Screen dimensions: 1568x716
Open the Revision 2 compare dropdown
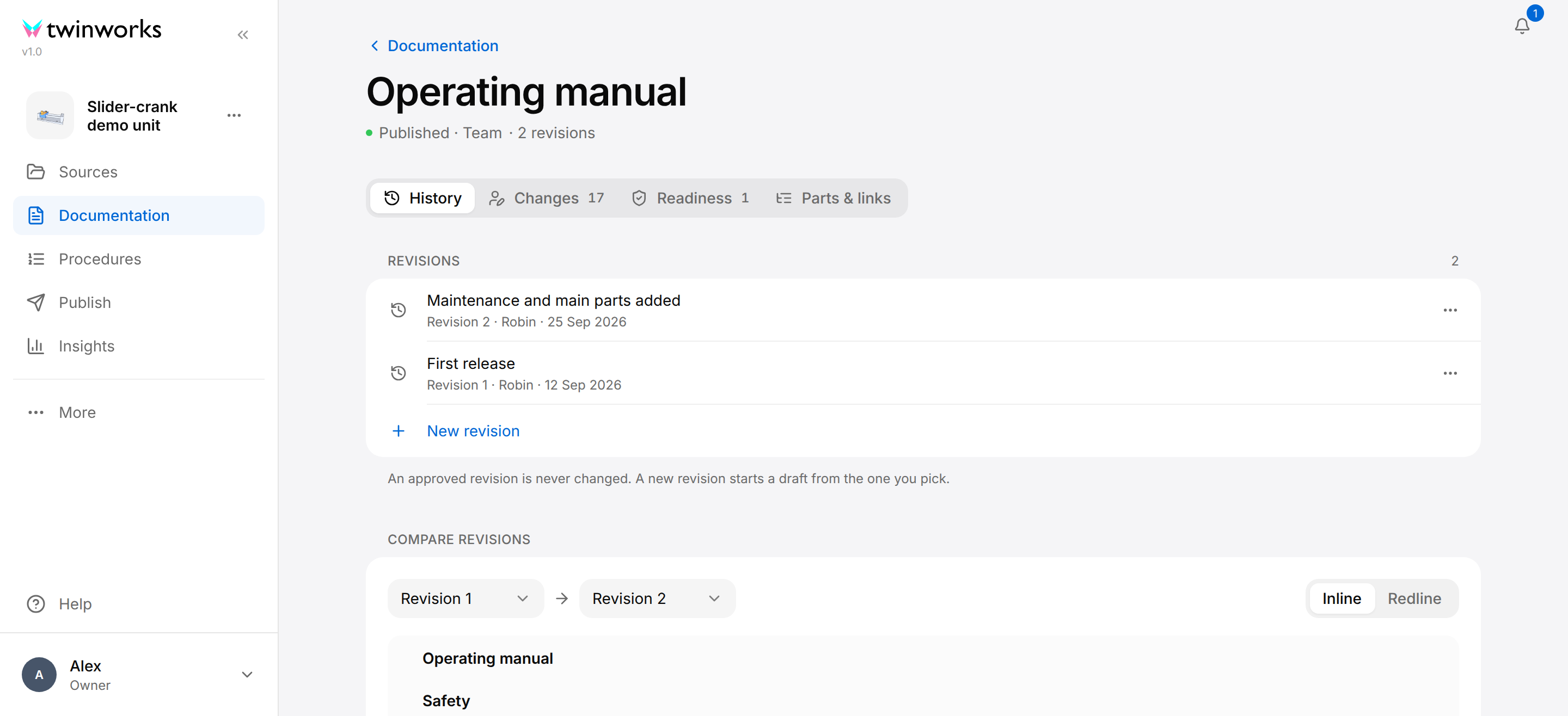click(657, 598)
